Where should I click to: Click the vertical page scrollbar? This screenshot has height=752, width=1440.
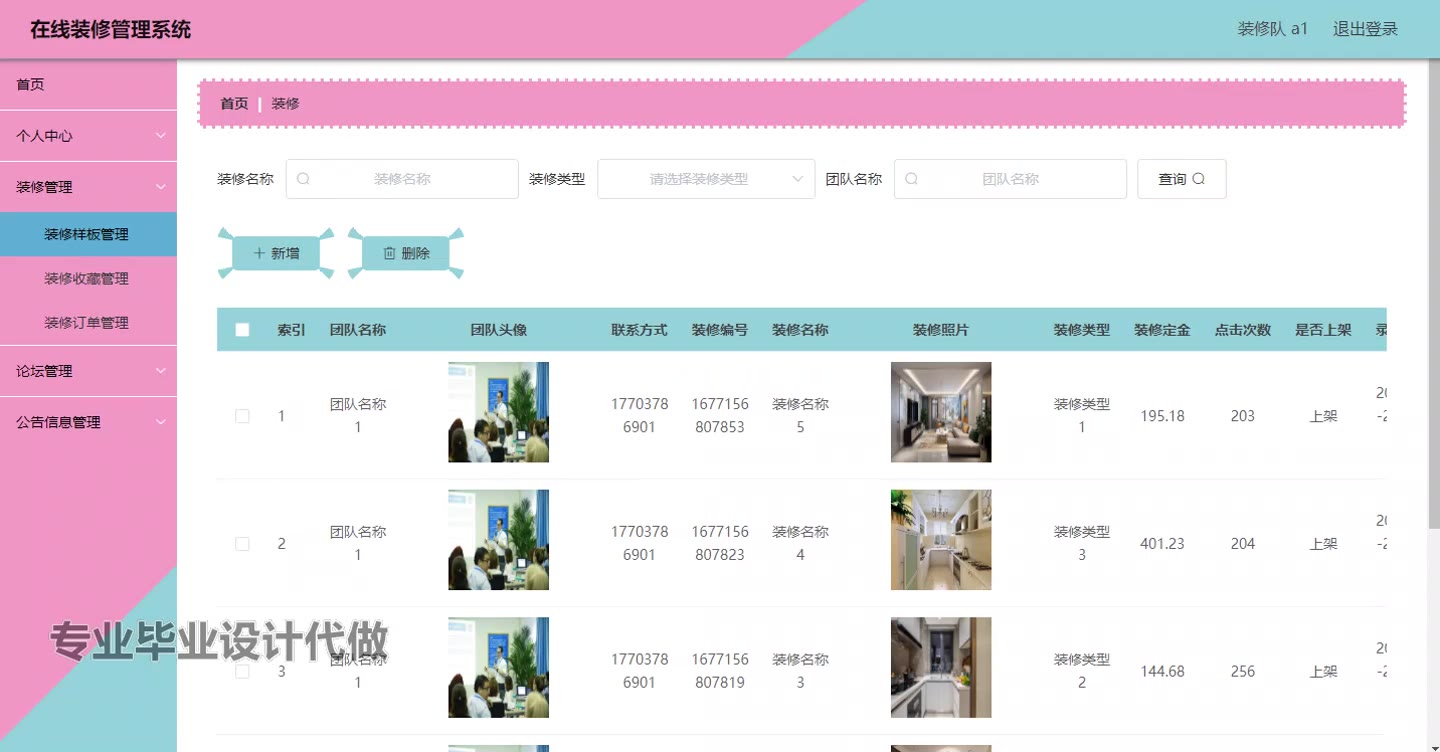[x=1434, y=295]
